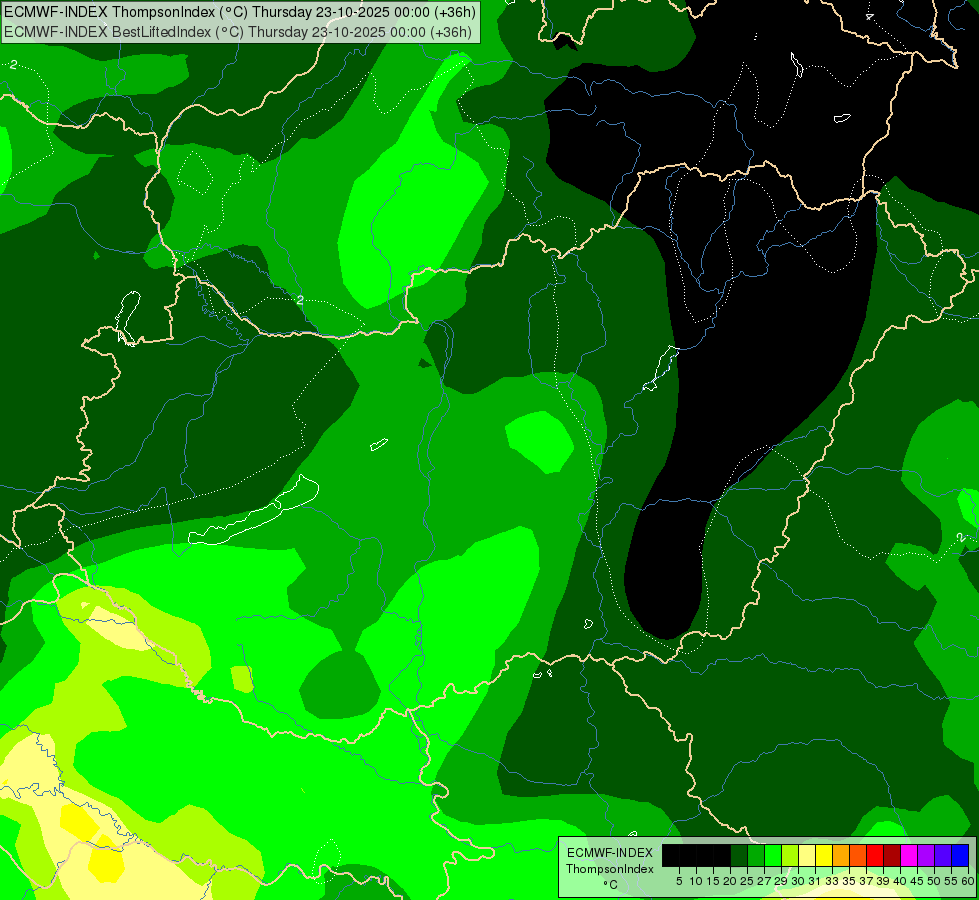Screen dimensions: 979x900
Task: Click the dark red 39-40 legend swatch
Action: [x=892, y=856]
